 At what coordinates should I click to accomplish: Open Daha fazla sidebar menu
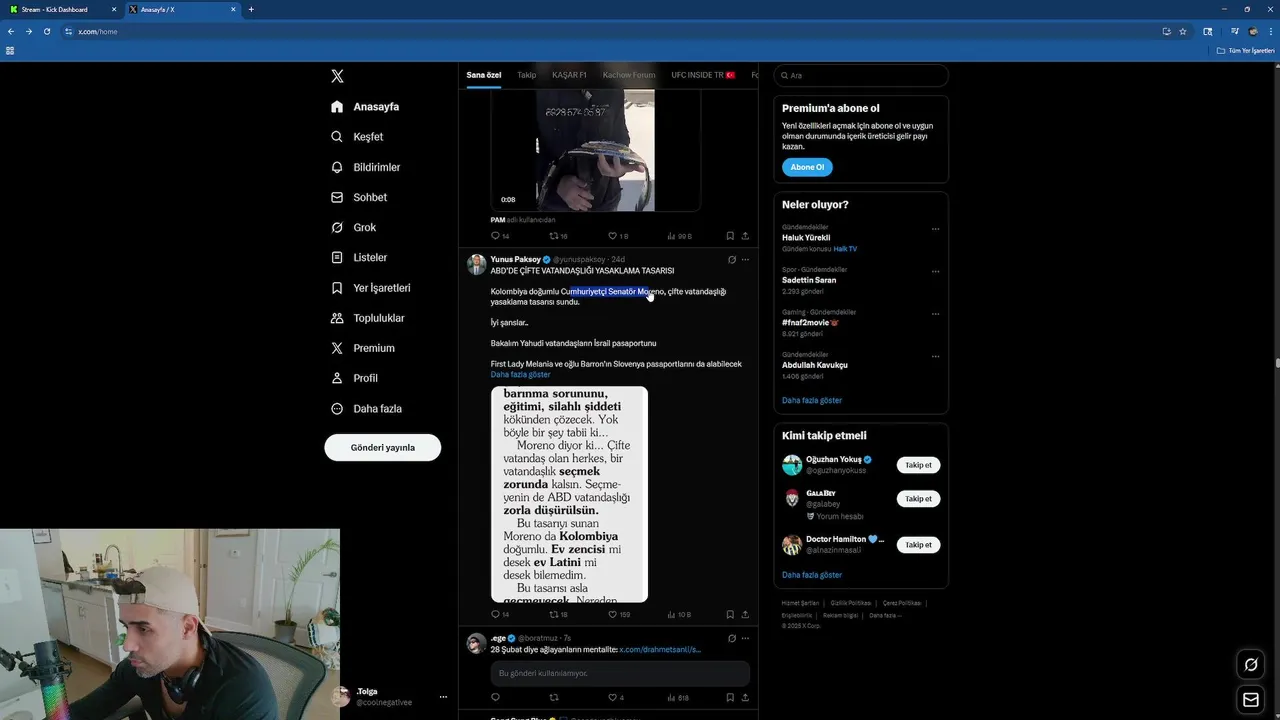click(365, 408)
